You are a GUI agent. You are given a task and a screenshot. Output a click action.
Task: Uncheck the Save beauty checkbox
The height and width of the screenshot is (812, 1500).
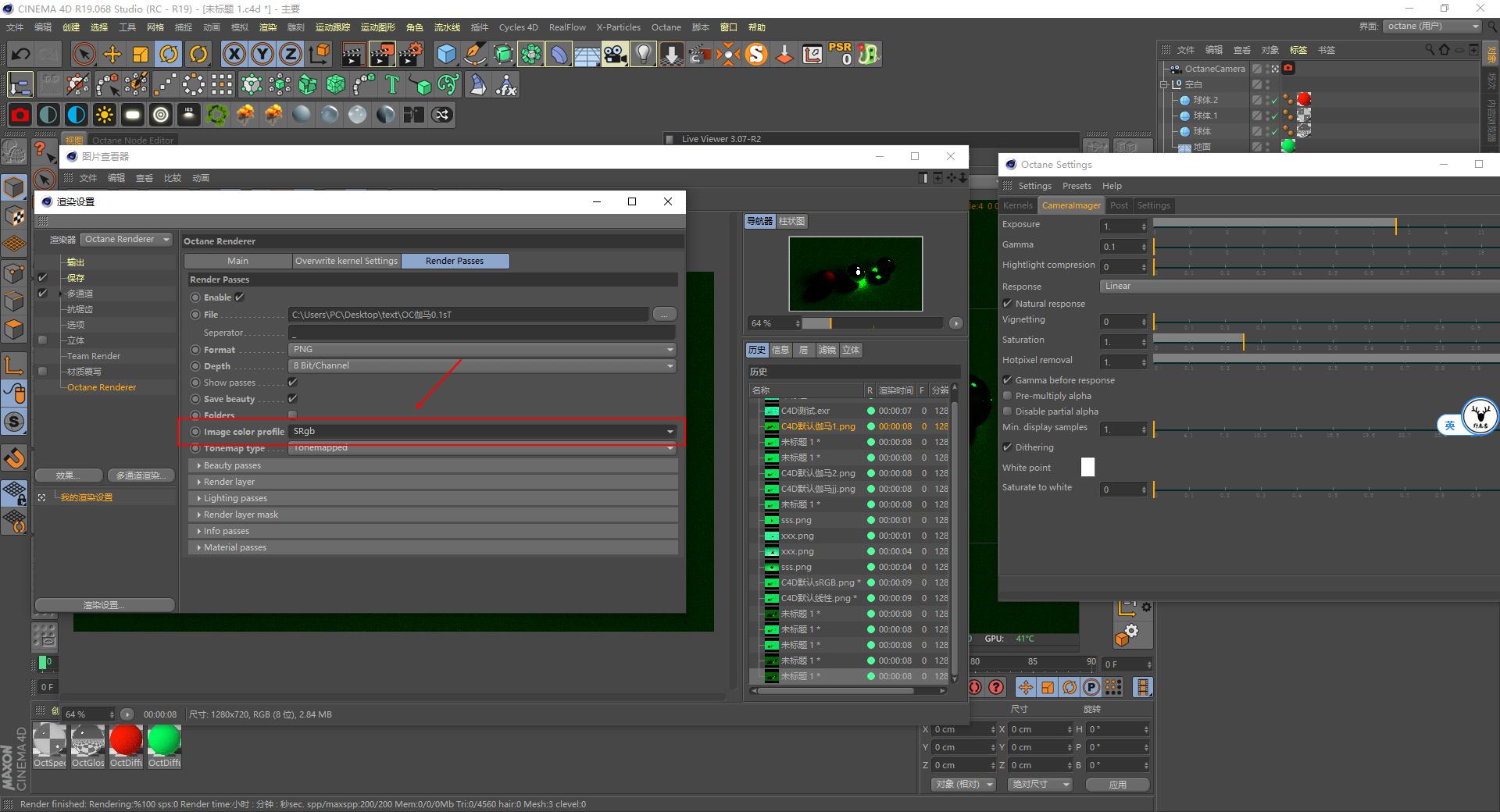pos(292,399)
